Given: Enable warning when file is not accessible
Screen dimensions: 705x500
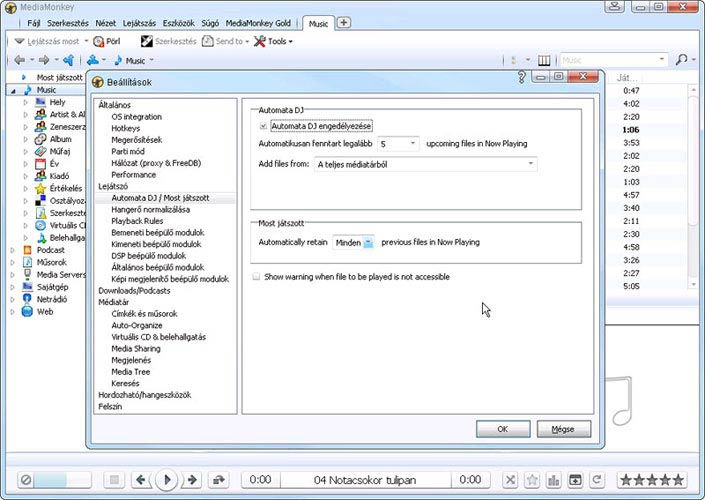Looking at the screenshot, I should [x=256, y=276].
